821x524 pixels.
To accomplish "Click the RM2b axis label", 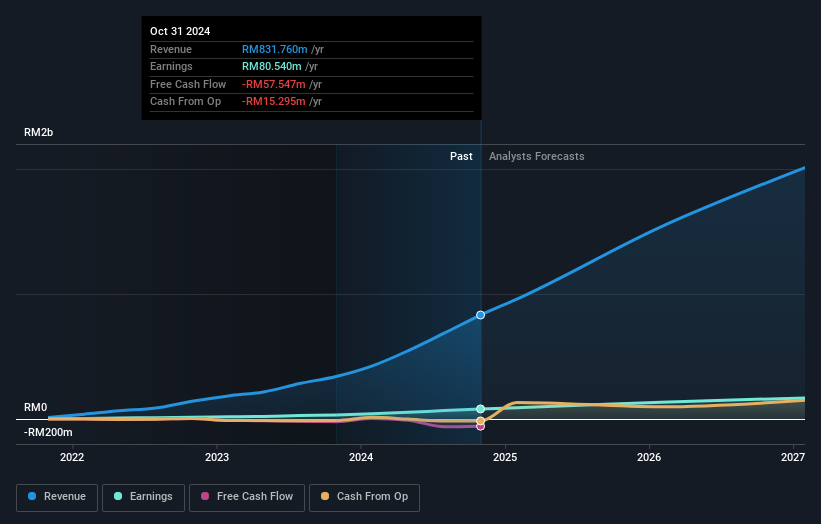I will coord(39,132).
